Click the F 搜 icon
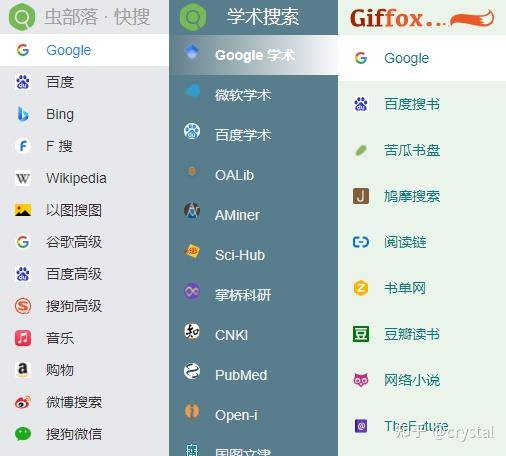The height and width of the screenshot is (456, 506). click(23, 146)
